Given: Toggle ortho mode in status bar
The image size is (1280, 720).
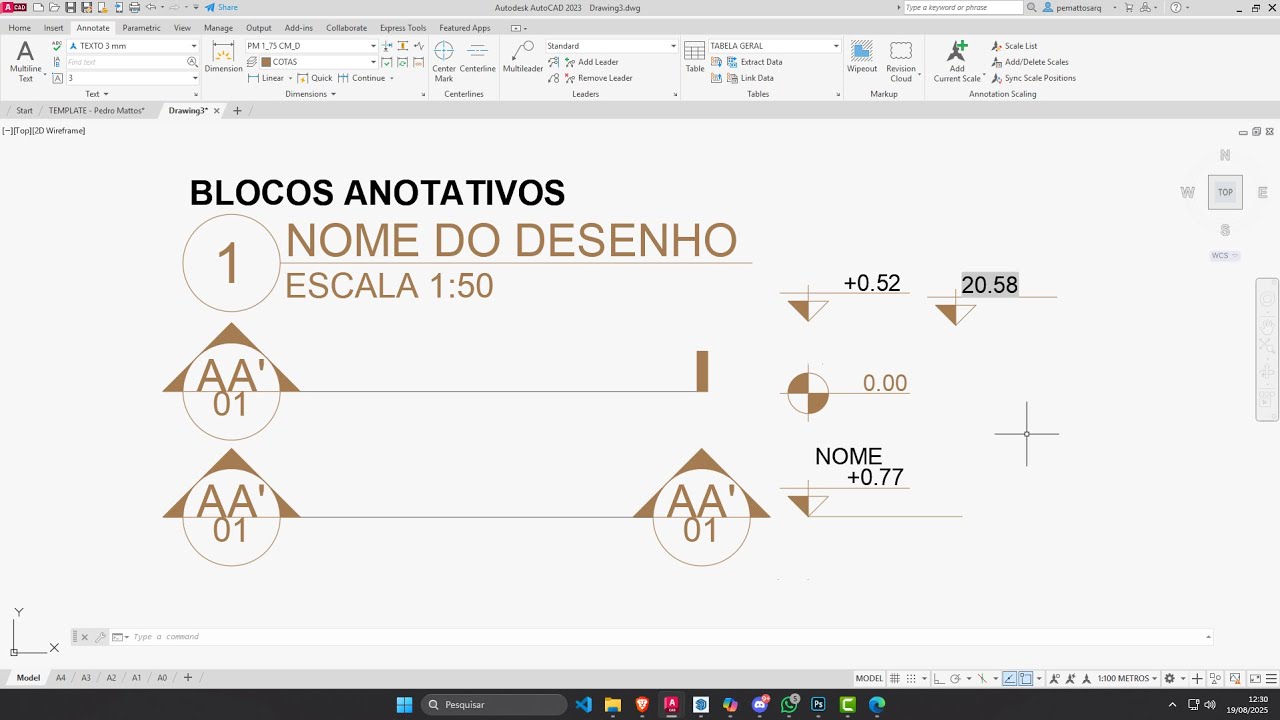Looking at the screenshot, I should 938,678.
